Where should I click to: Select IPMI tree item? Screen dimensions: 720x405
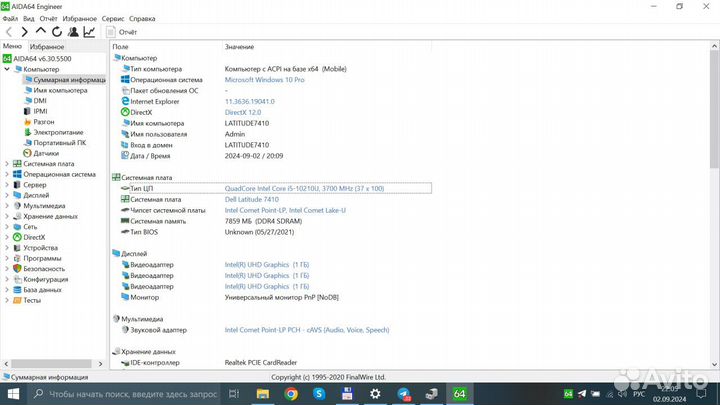coord(35,111)
